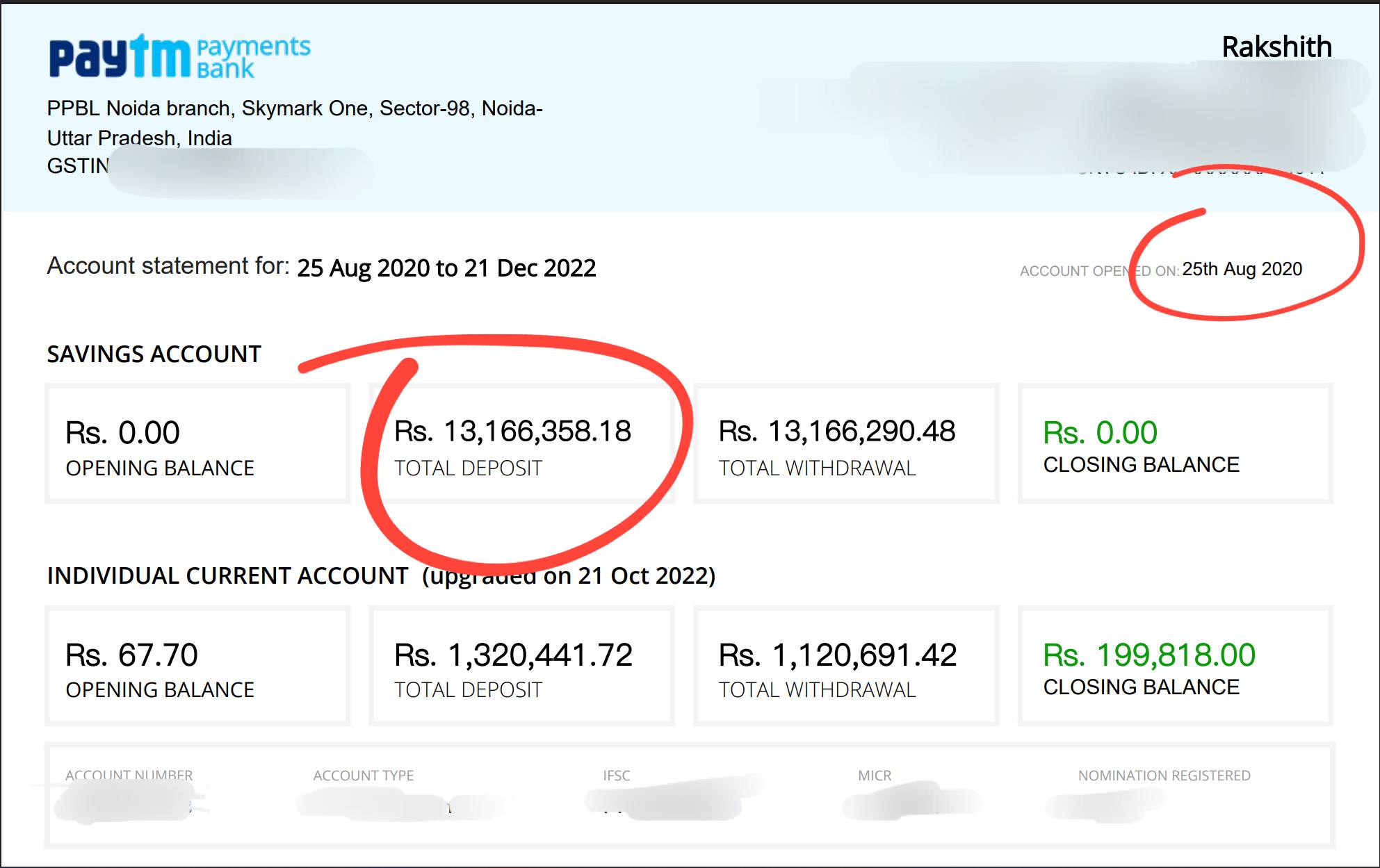Select savings opening balance Rs. 0.00 box

pyautogui.click(x=197, y=443)
